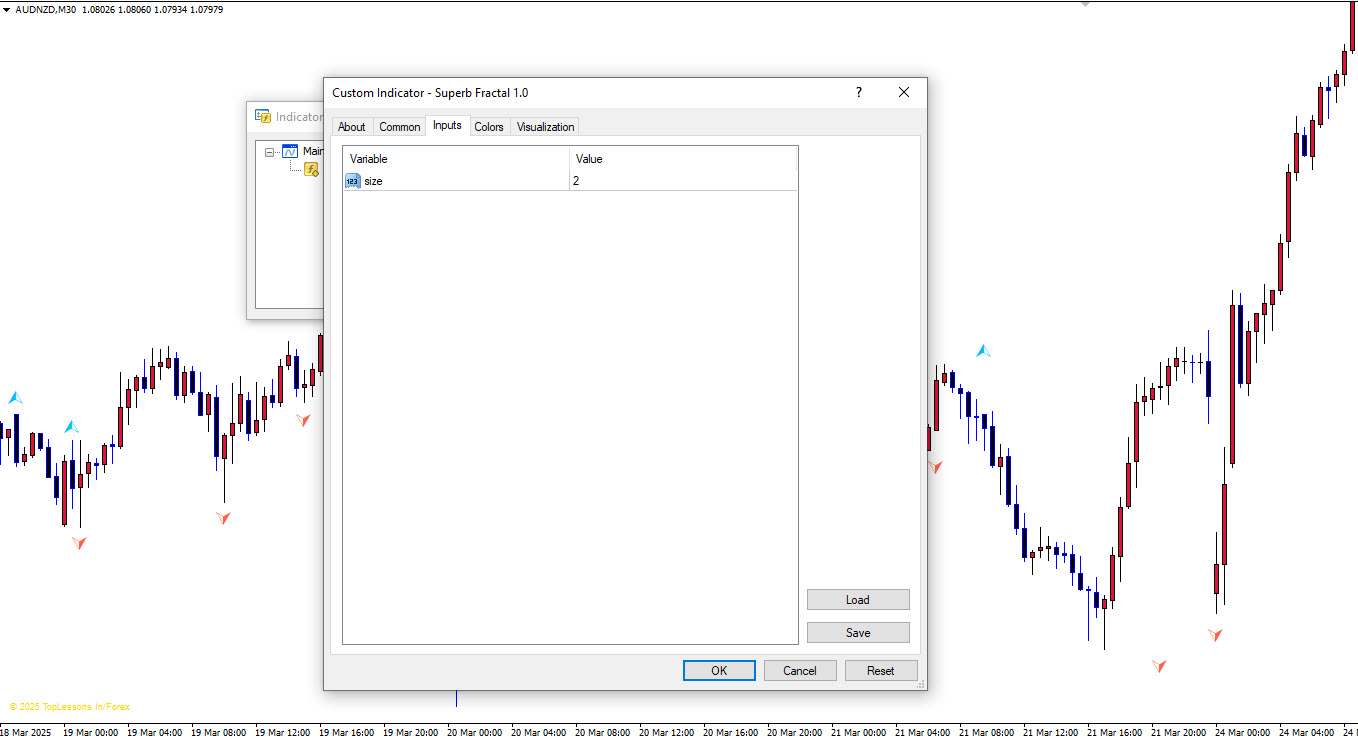This screenshot has width=1358, height=741.
Task: Click the 18 Mar 2025 date label
Action: 26,732
